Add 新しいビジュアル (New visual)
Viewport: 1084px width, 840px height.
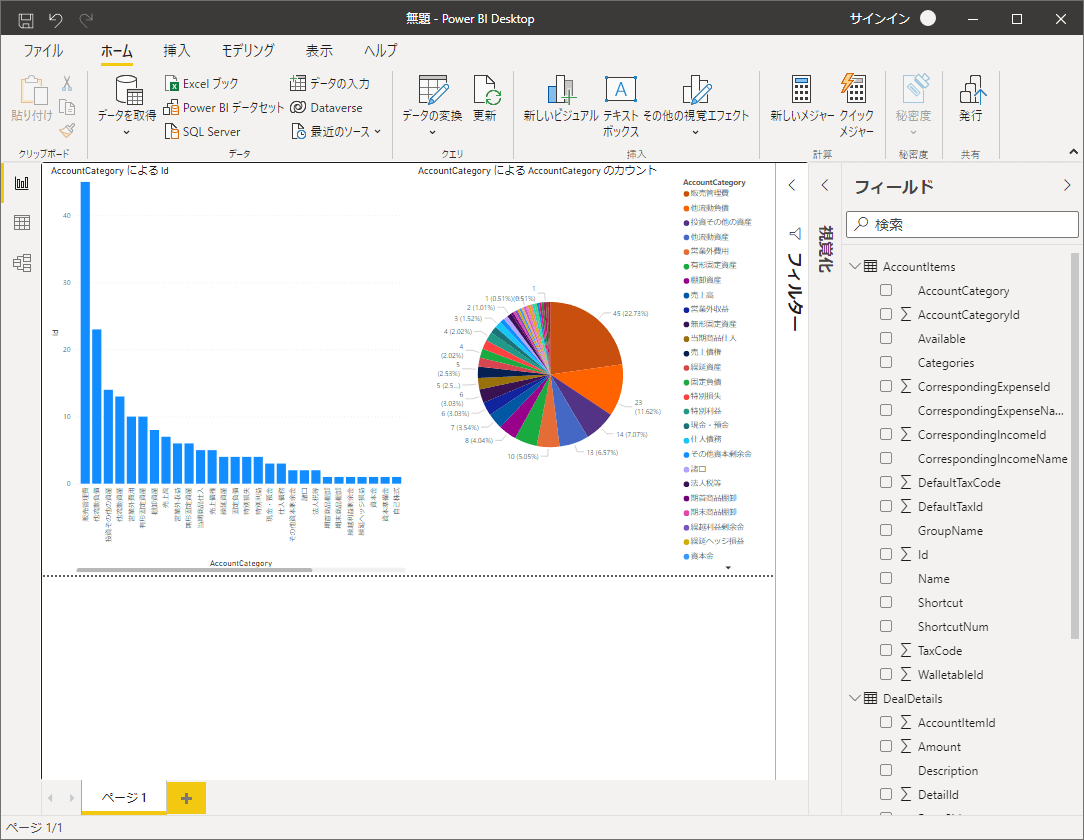tap(561, 99)
